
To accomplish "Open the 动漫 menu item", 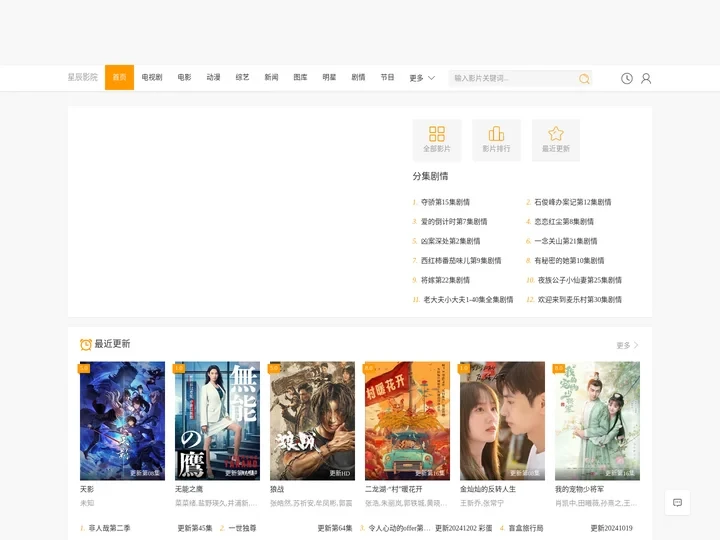I will [x=213, y=77].
